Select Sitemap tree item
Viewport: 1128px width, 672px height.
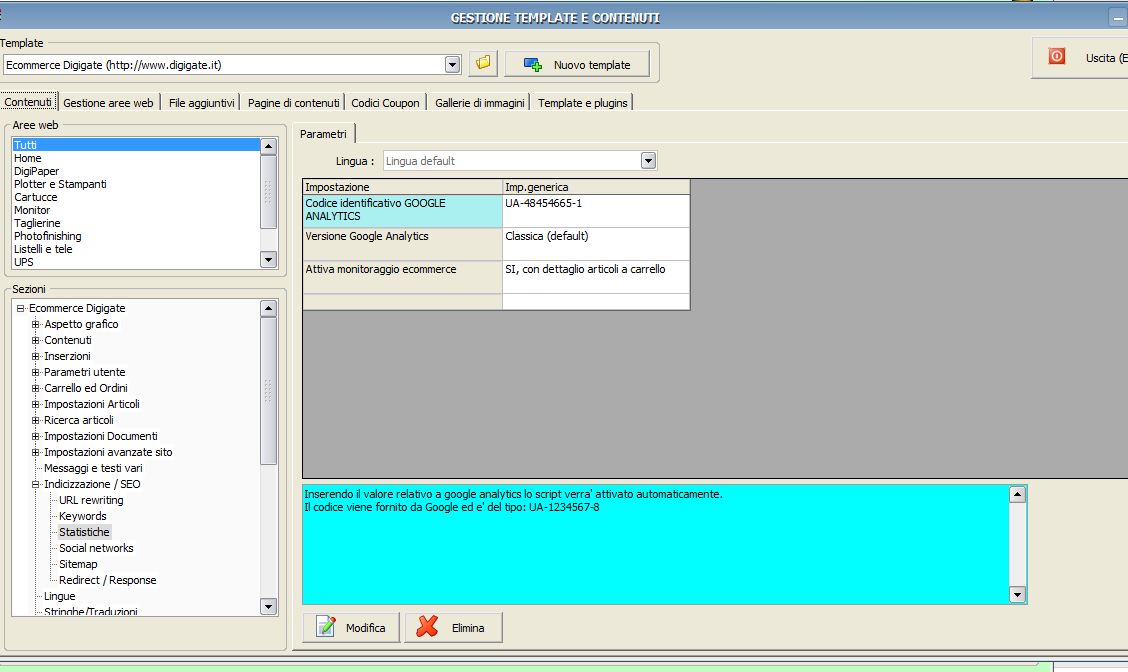tap(78, 564)
